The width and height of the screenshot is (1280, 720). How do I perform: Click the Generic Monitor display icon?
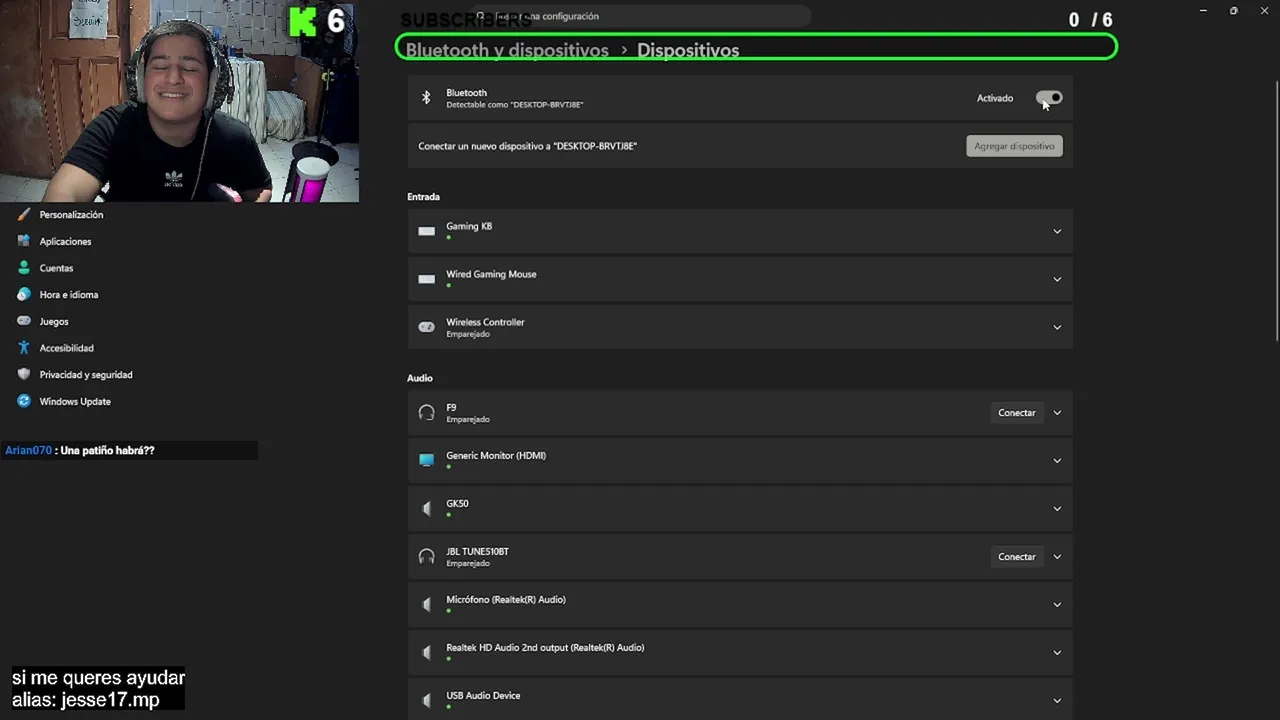427,460
